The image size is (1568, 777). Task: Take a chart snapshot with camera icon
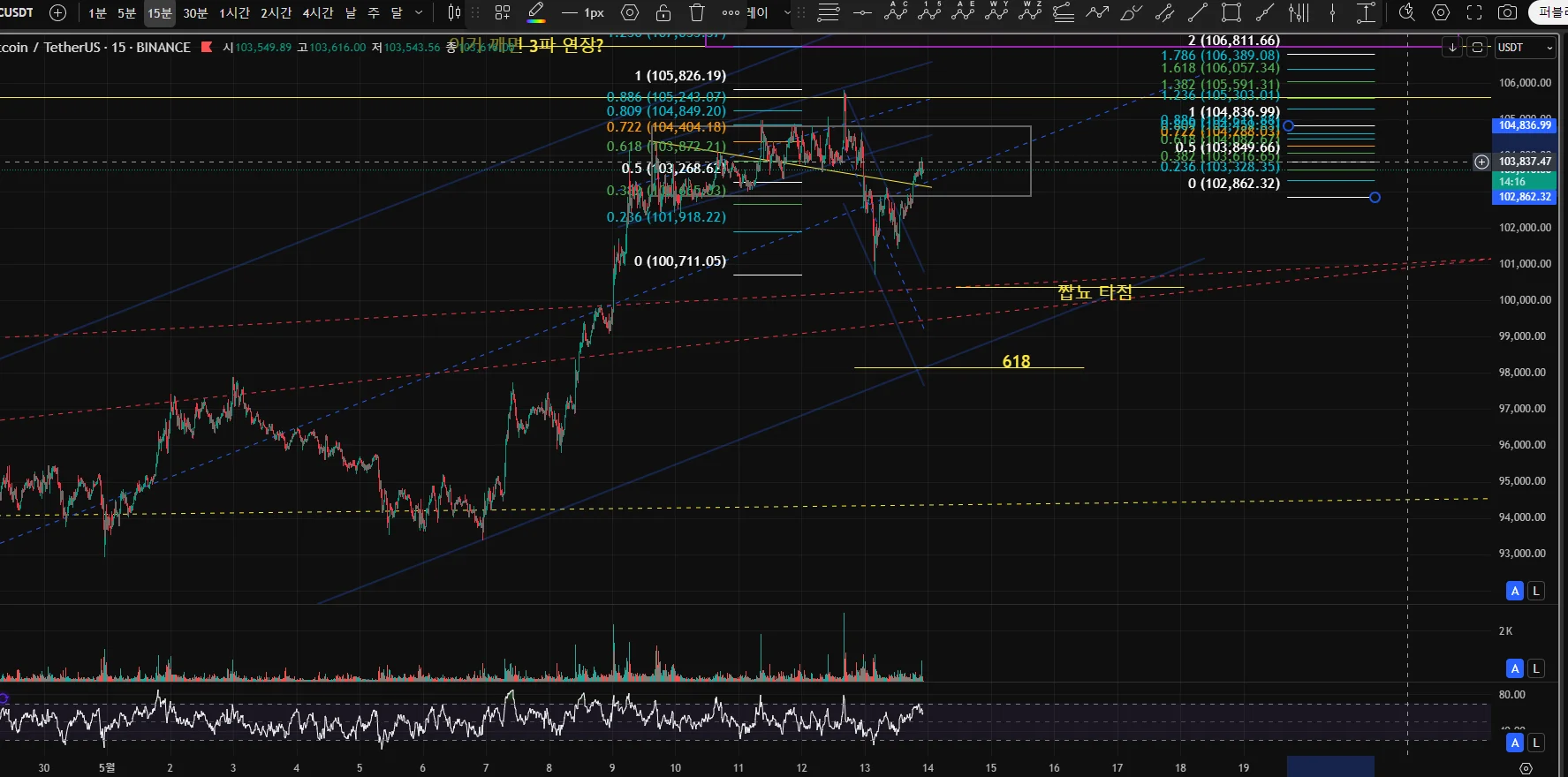[x=1508, y=12]
